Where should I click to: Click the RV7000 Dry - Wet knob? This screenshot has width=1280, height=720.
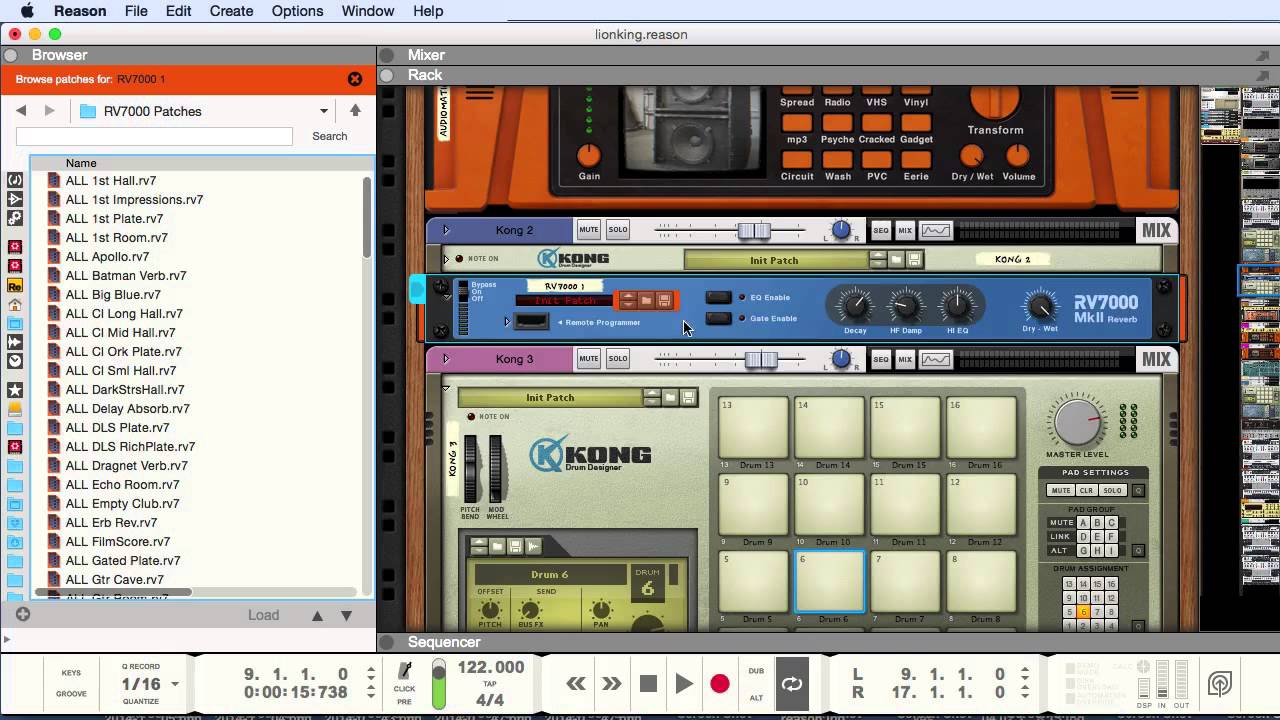click(1040, 306)
